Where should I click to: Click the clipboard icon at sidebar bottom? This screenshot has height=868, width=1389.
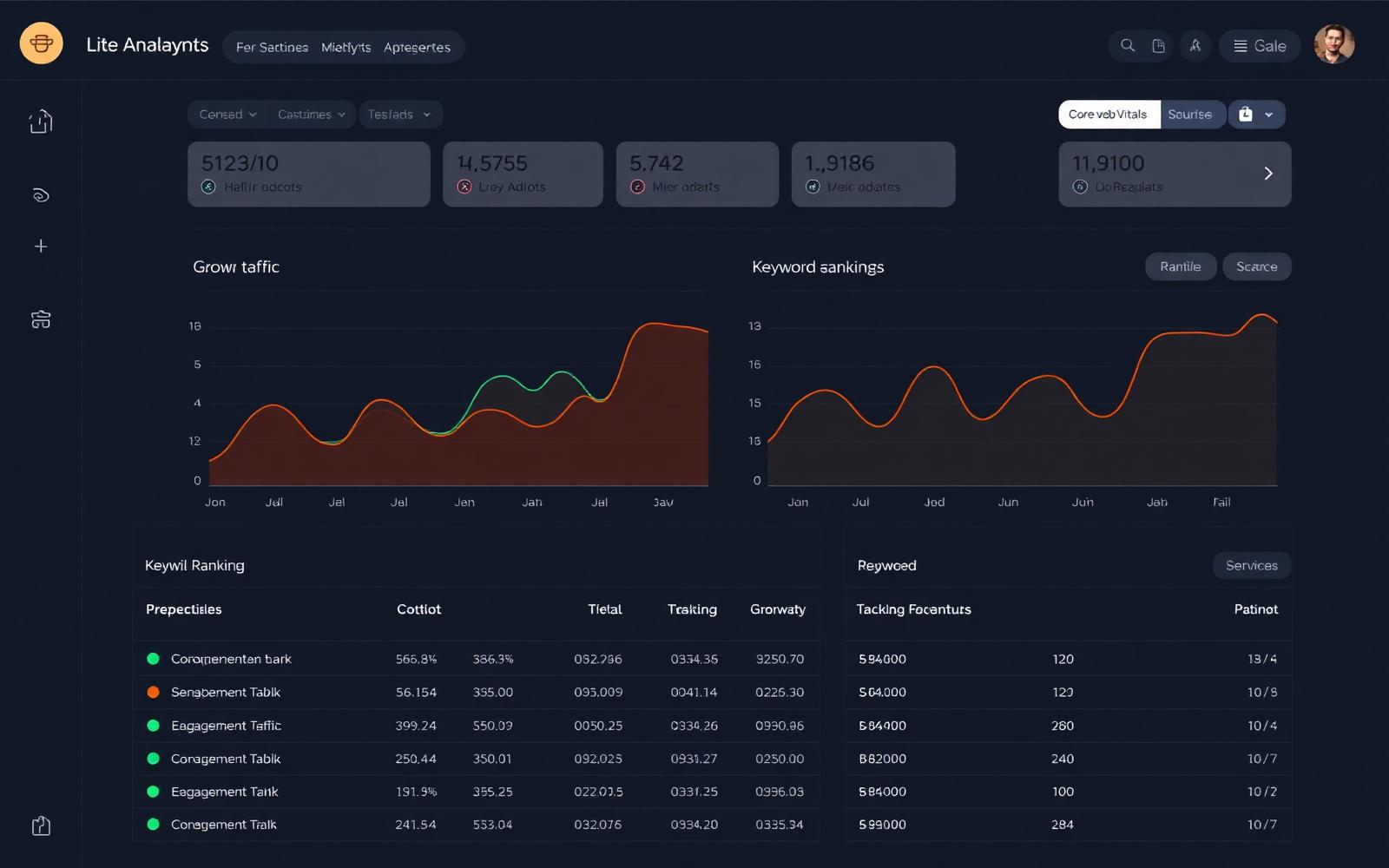click(x=41, y=825)
